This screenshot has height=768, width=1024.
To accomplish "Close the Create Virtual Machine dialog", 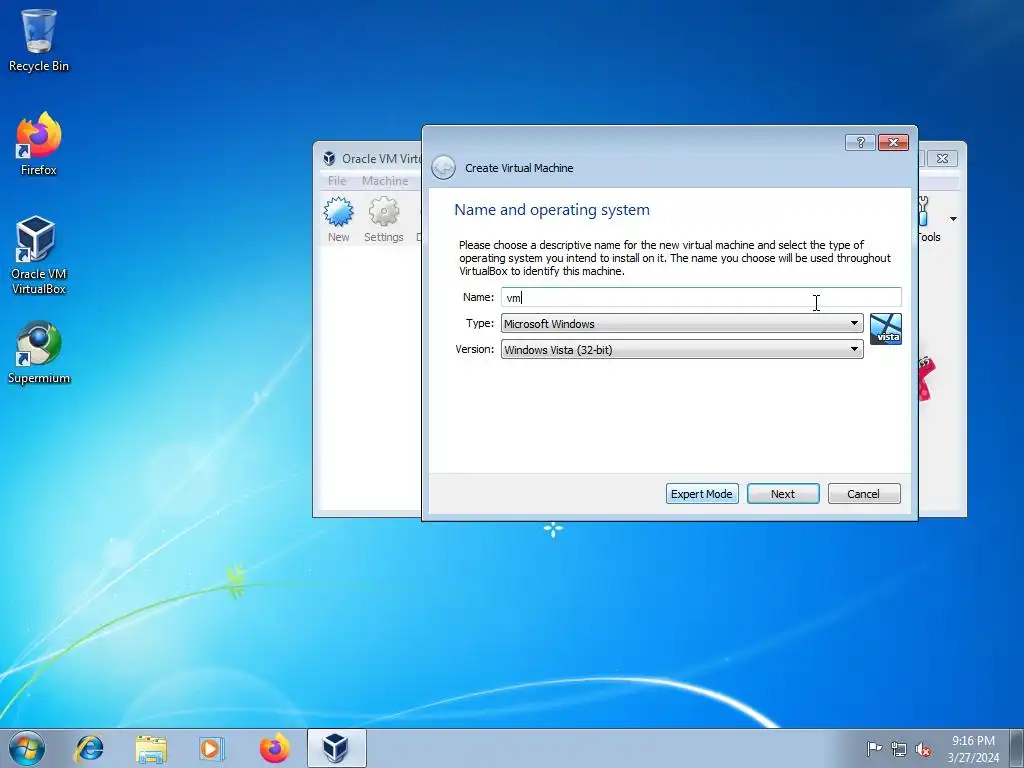I will [893, 142].
